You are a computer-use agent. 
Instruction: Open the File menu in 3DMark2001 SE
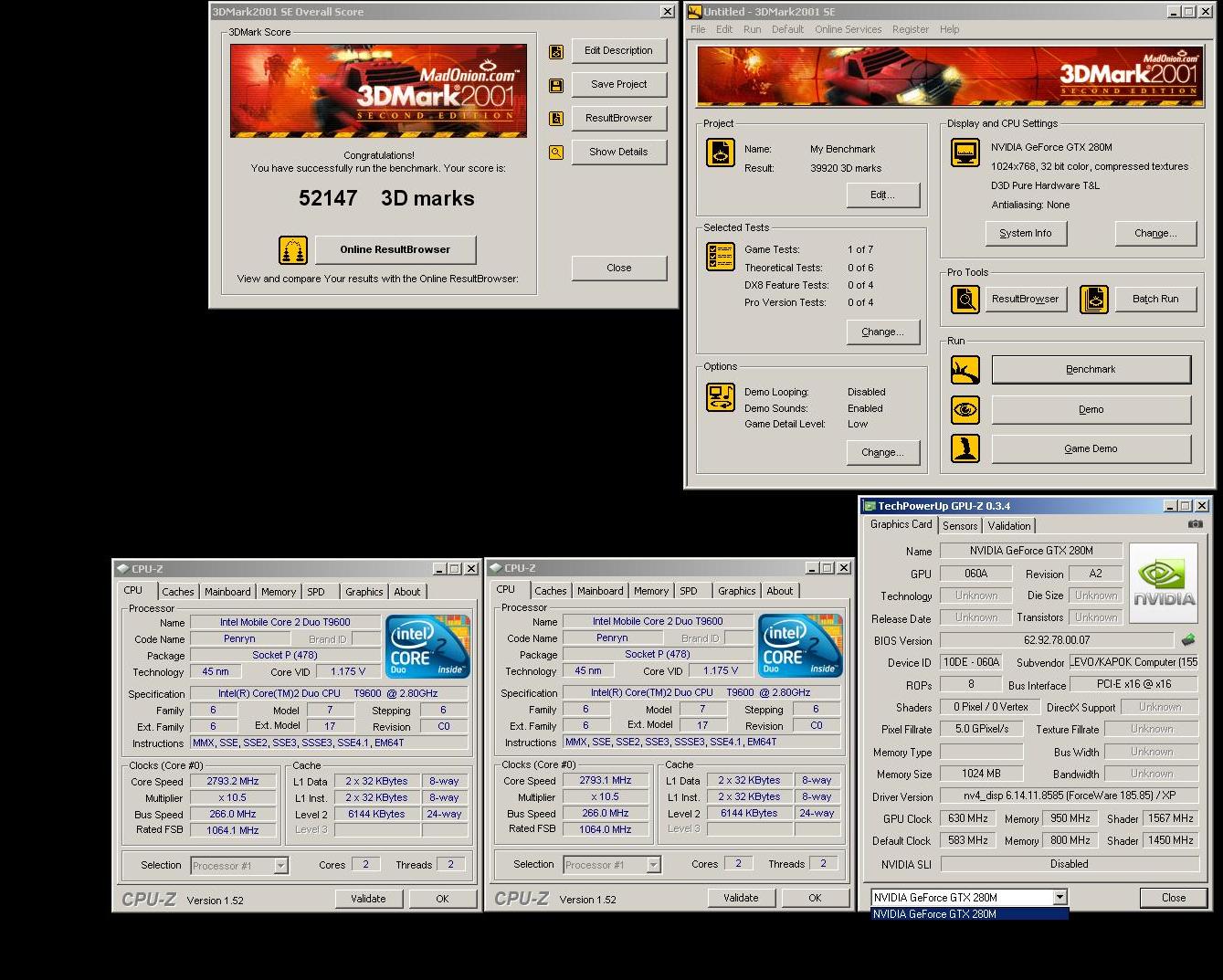pos(698,29)
